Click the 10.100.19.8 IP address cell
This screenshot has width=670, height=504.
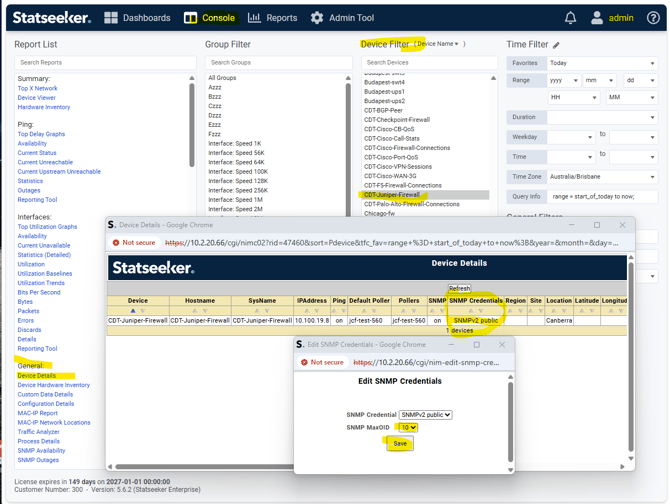[312, 320]
